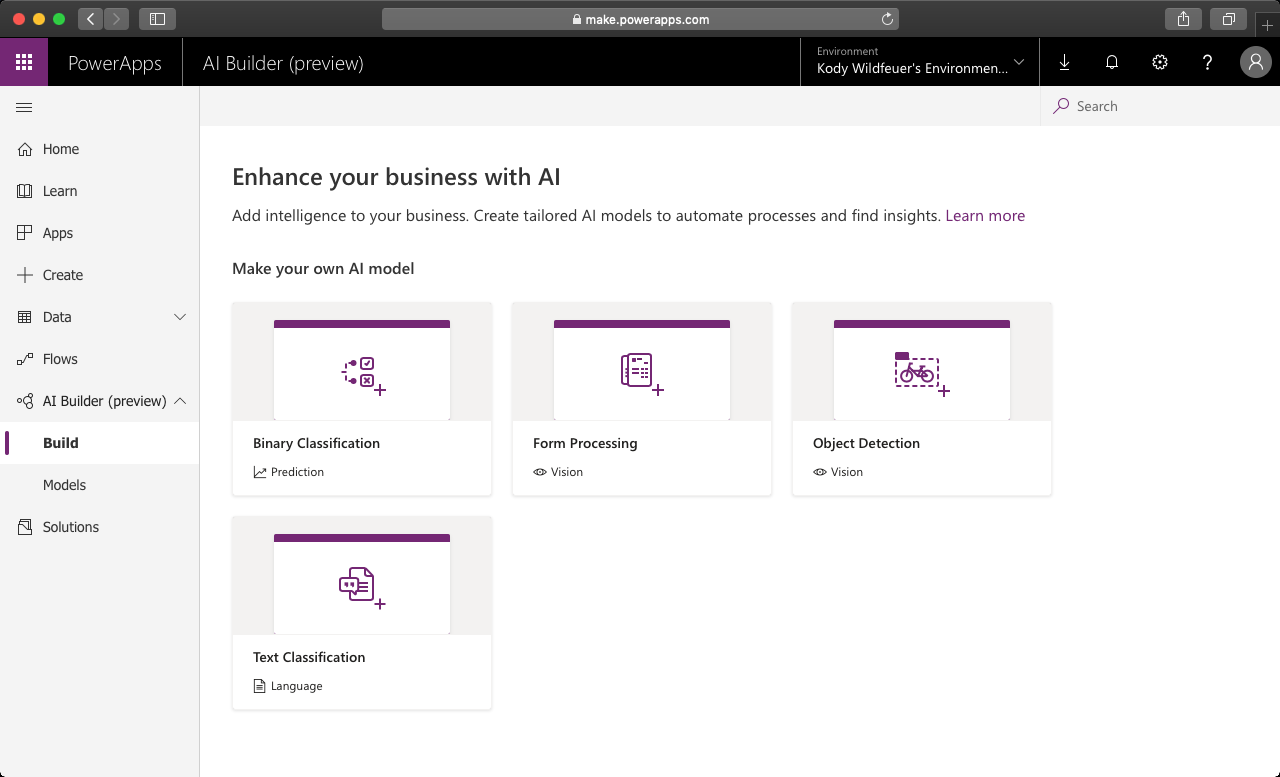Open notifications via the bell icon
Viewport: 1280px width, 777px height.
point(1112,61)
